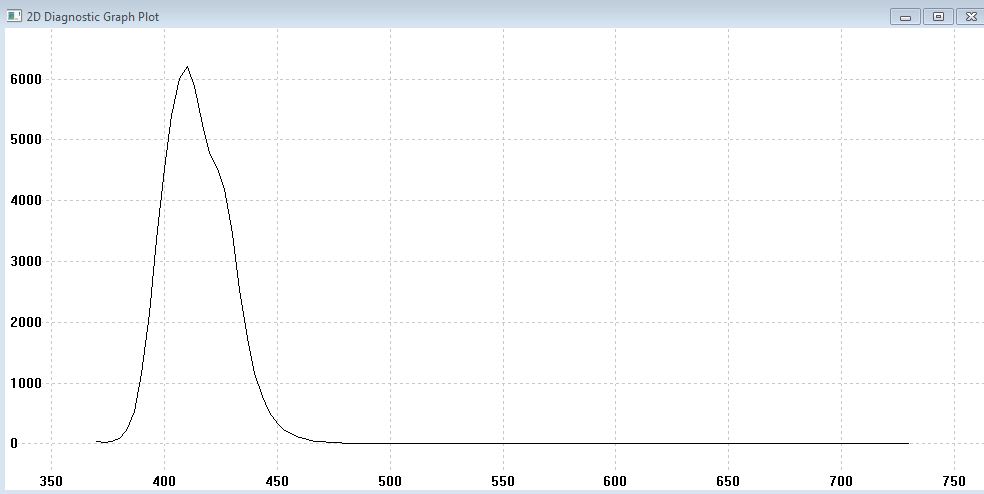Screen dimensions: 984x494
Task: Click the x-axis label 650
Action: click(729, 481)
